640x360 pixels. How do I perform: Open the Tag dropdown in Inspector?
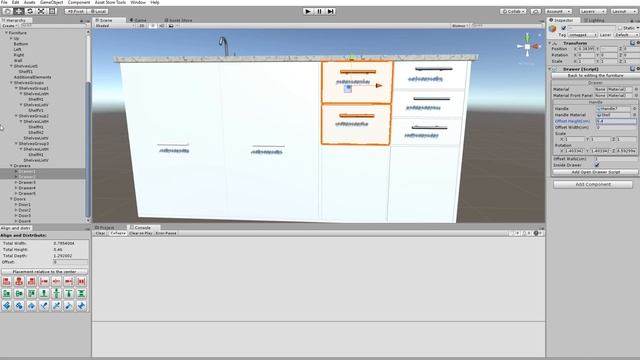(582, 35)
